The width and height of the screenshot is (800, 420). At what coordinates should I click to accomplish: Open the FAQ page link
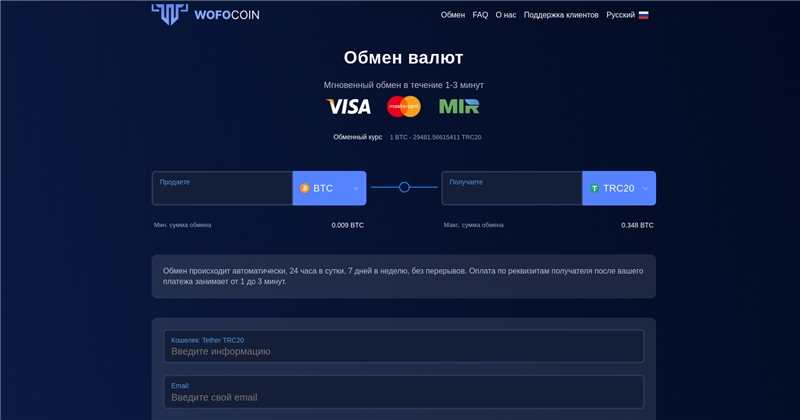point(480,15)
